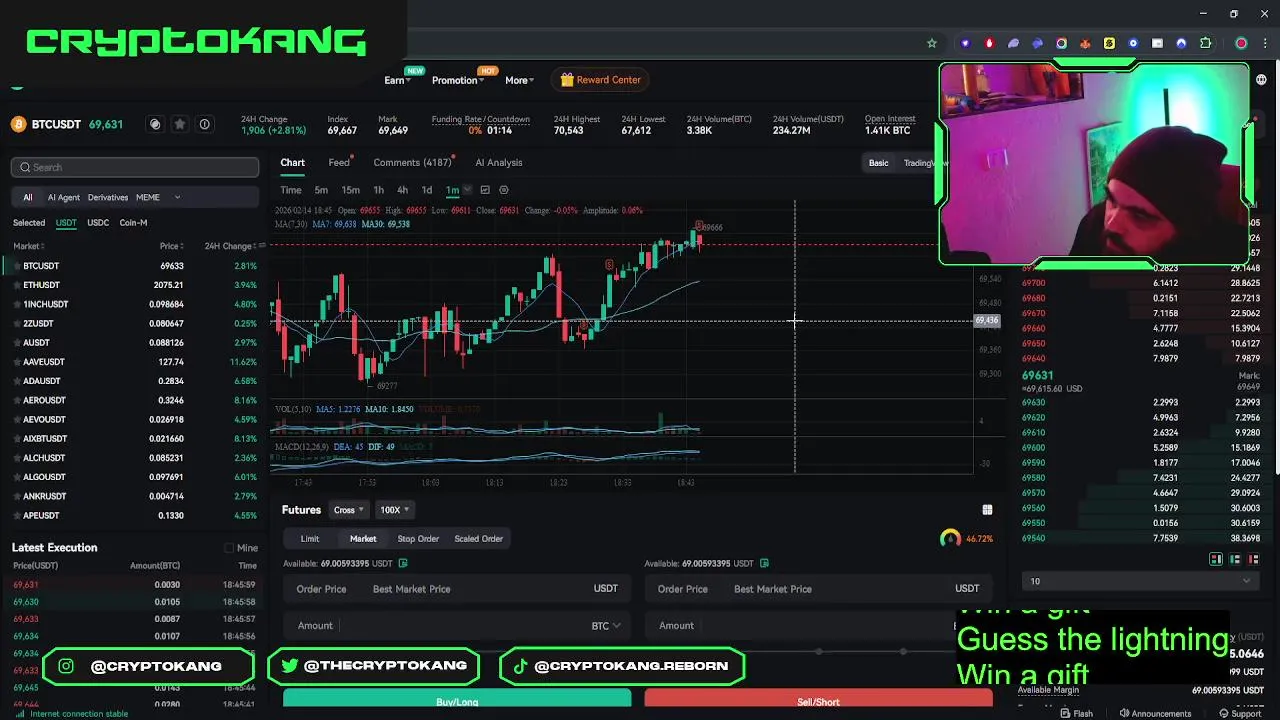Open the chart settings hexagon icon

point(504,190)
